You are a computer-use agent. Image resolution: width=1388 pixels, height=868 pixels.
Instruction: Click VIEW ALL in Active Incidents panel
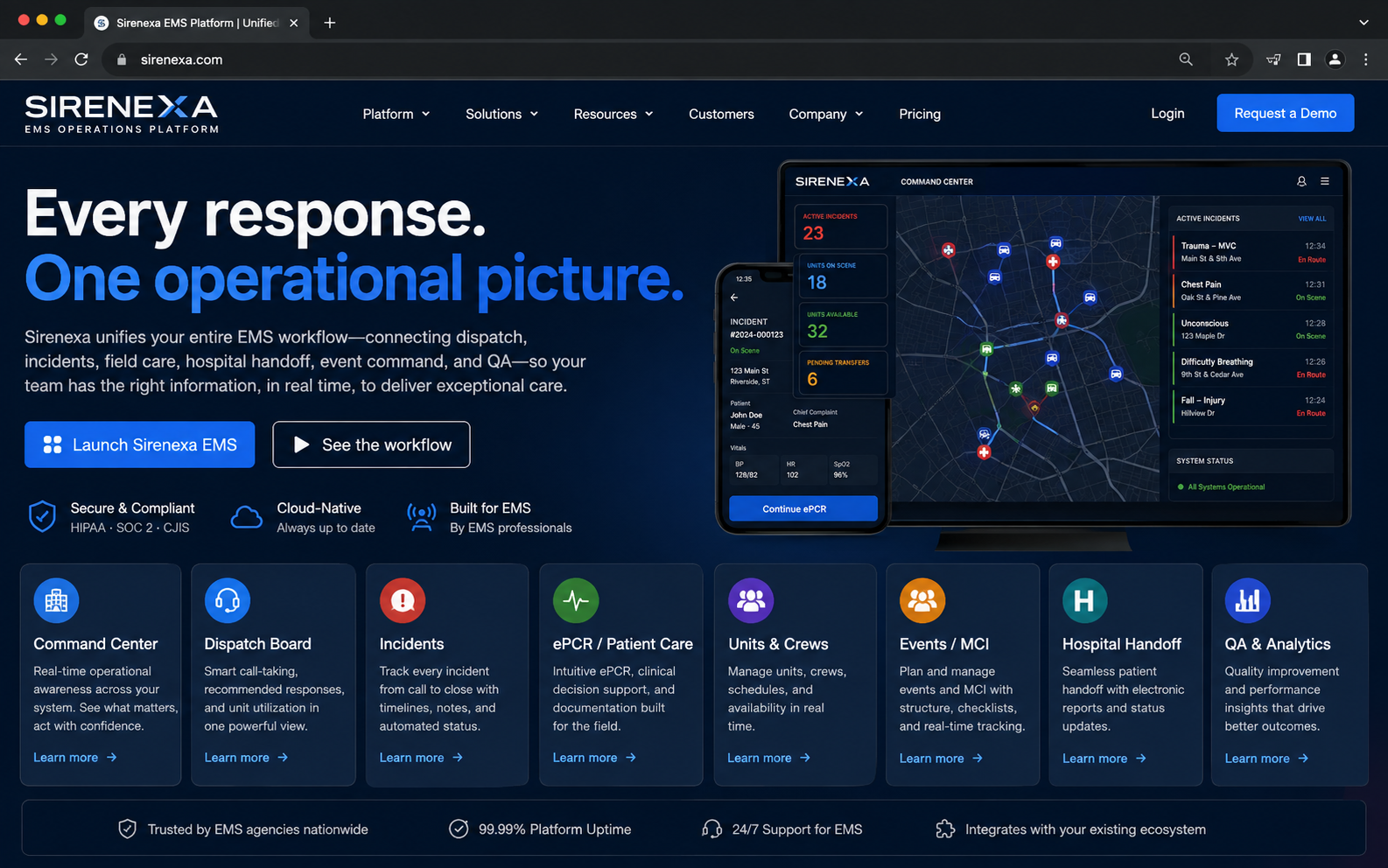coord(1312,219)
